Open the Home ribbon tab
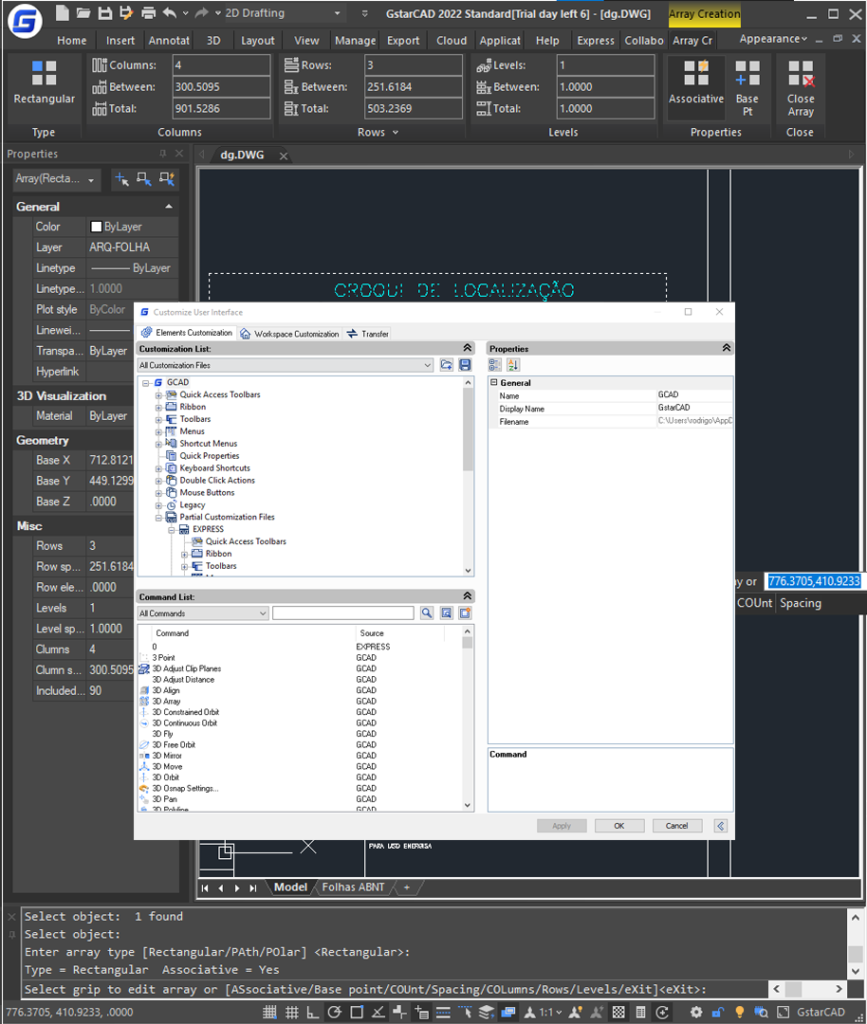 click(x=72, y=40)
